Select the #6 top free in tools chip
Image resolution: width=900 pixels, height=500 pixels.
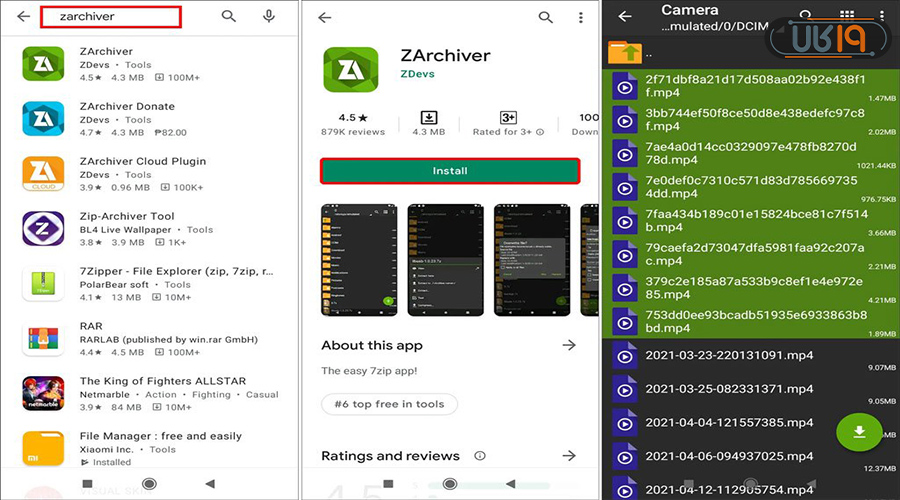coord(389,404)
